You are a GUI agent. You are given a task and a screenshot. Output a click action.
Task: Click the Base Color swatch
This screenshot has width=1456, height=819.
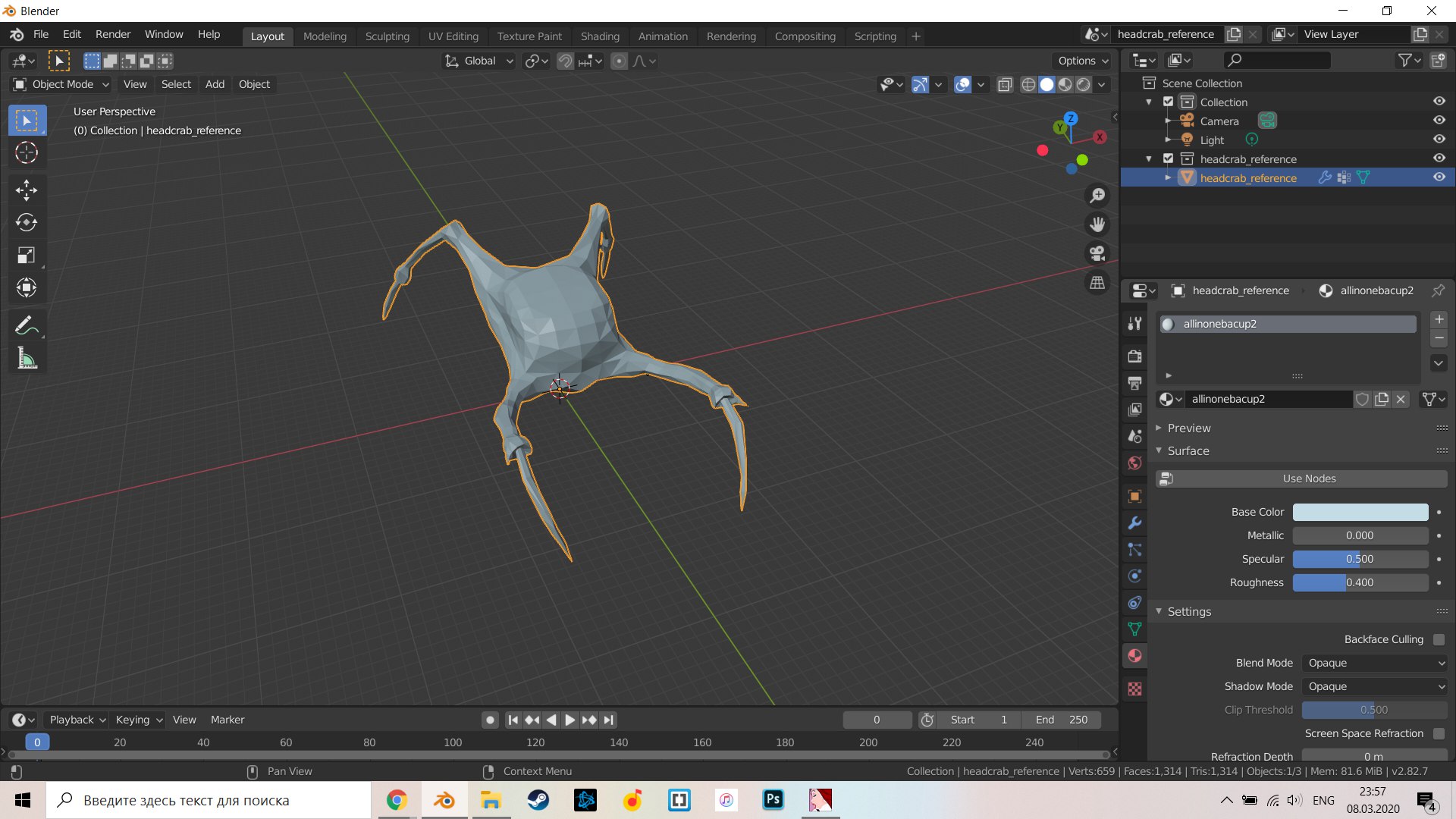pyautogui.click(x=1360, y=513)
